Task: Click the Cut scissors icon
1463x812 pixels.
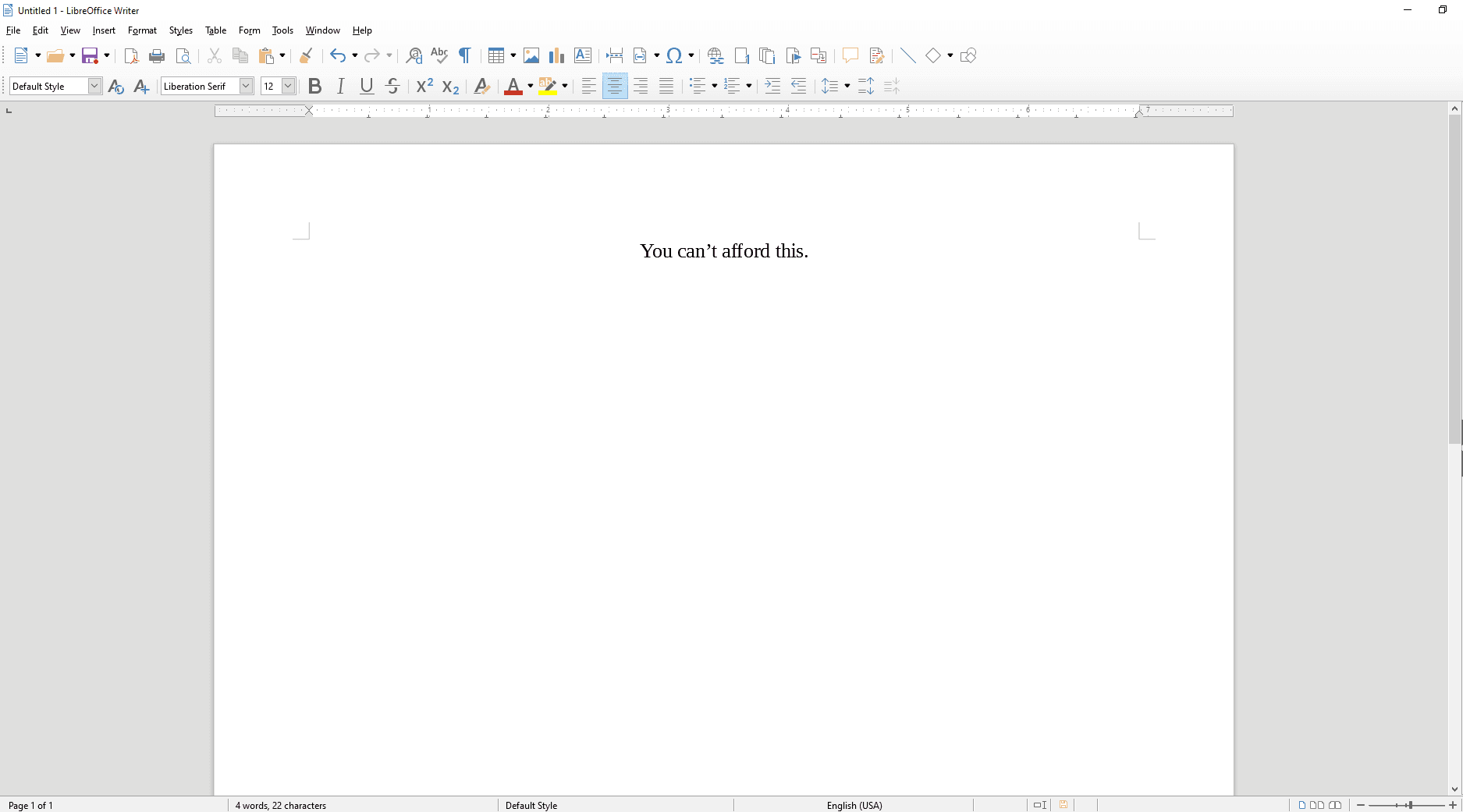Action: (x=215, y=55)
